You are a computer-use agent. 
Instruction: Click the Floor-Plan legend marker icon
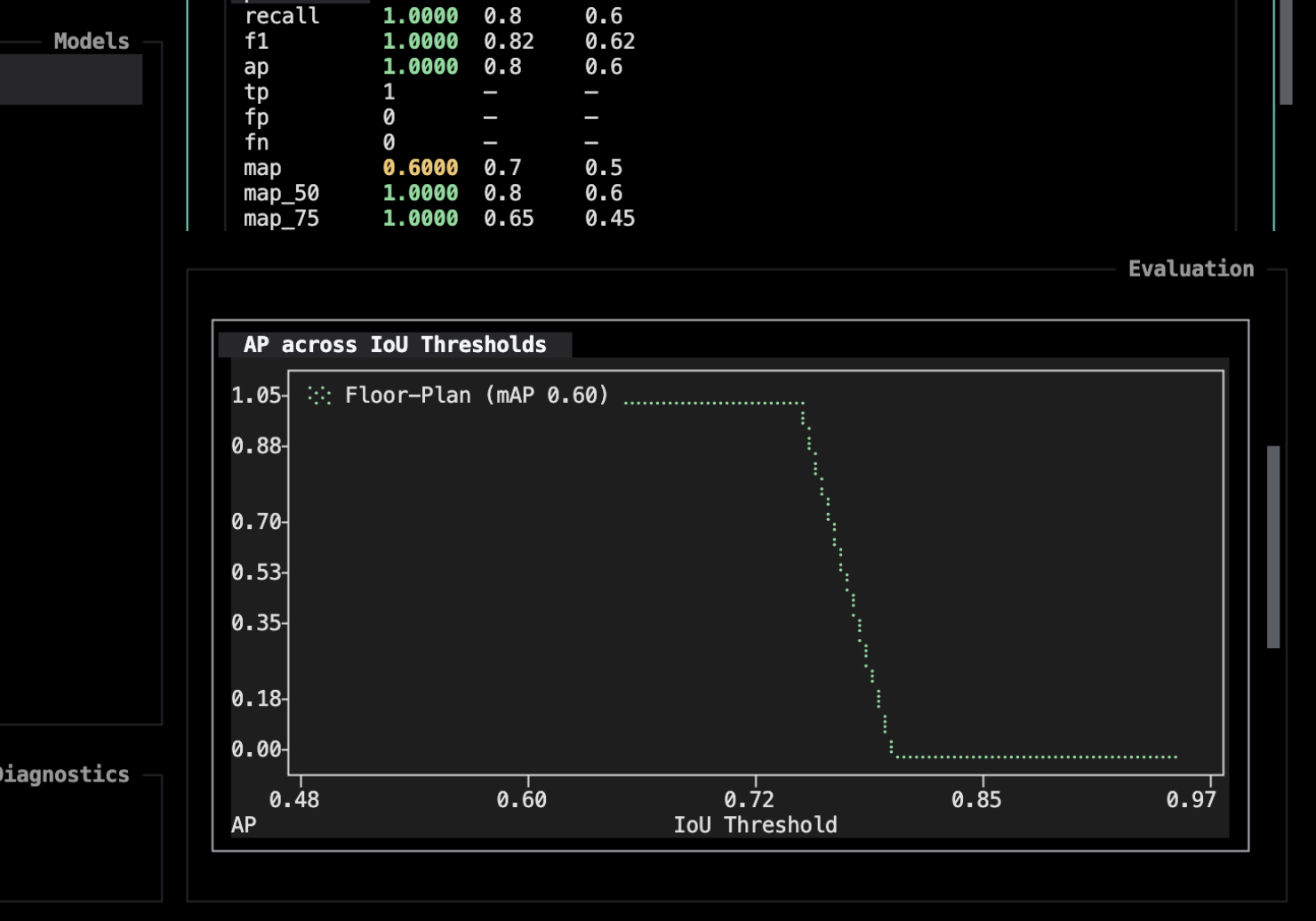tap(319, 396)
